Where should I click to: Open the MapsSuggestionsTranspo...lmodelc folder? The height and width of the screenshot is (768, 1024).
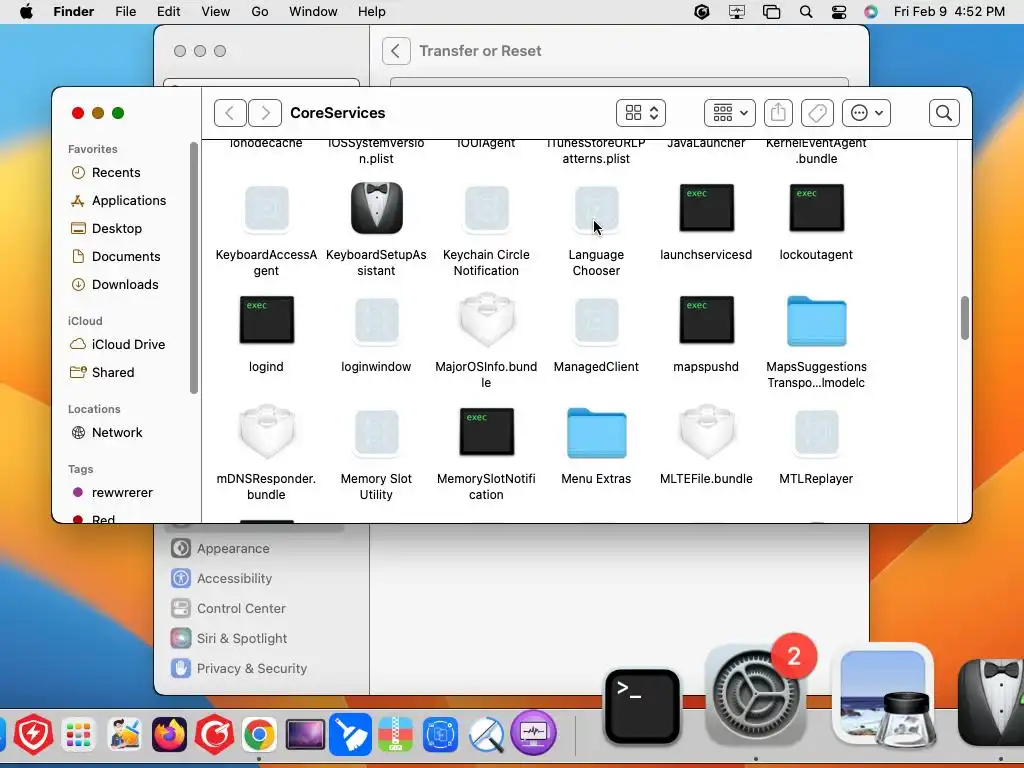[816, 321]
